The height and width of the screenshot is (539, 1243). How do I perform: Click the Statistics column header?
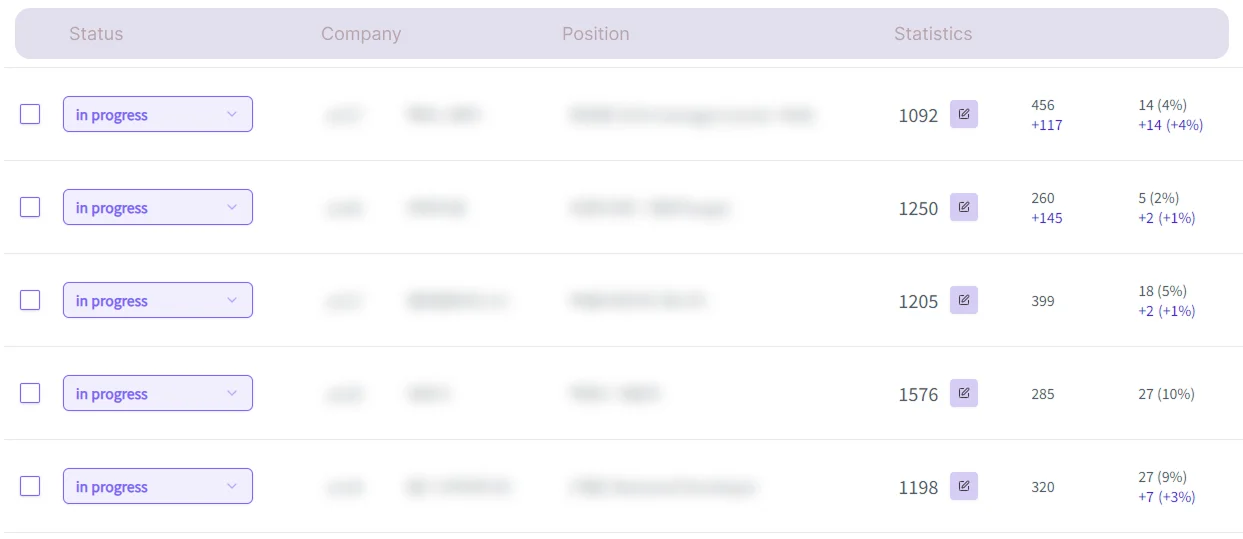point(933,34)
